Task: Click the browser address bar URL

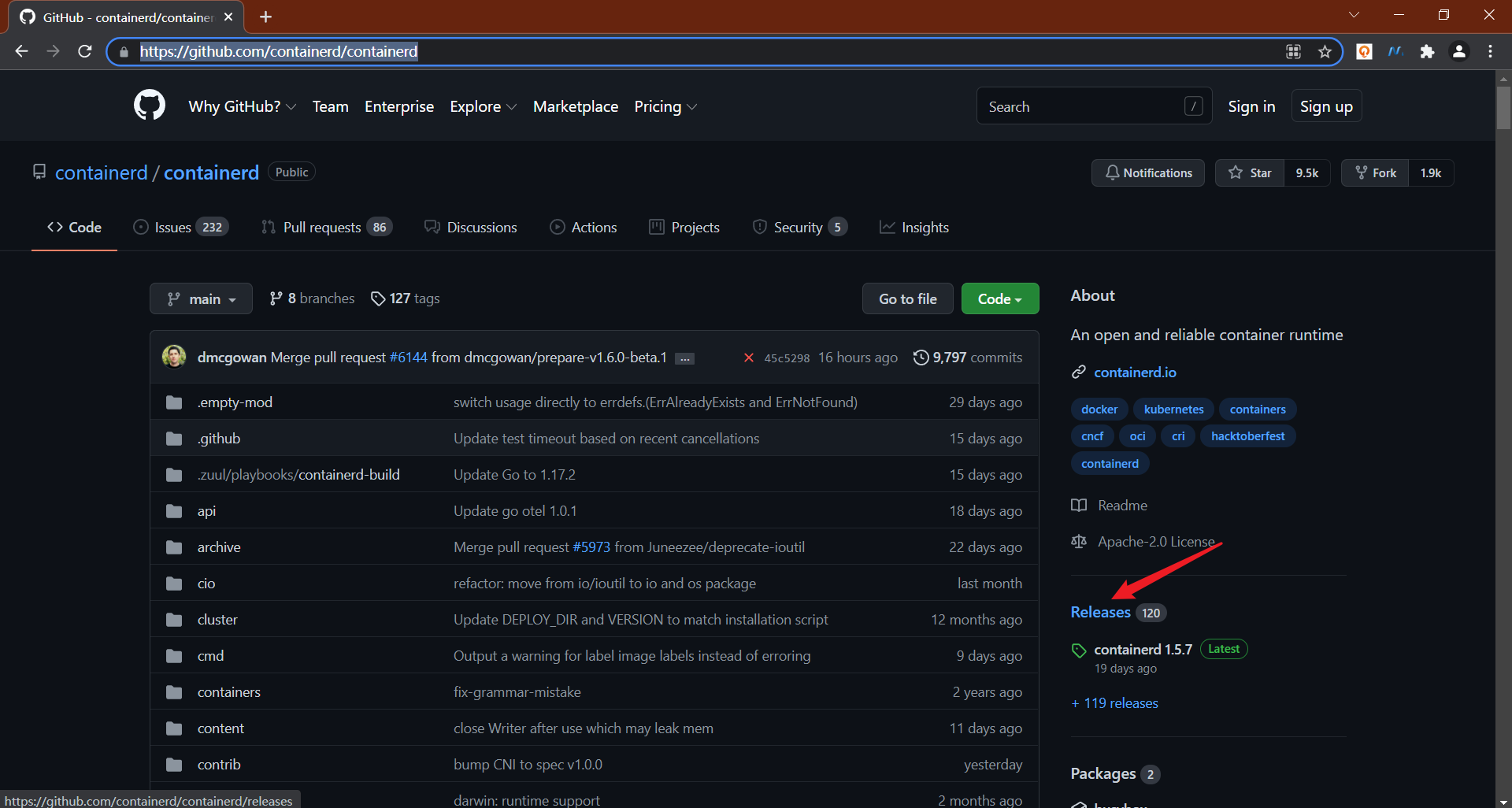Action: point(279,51)
